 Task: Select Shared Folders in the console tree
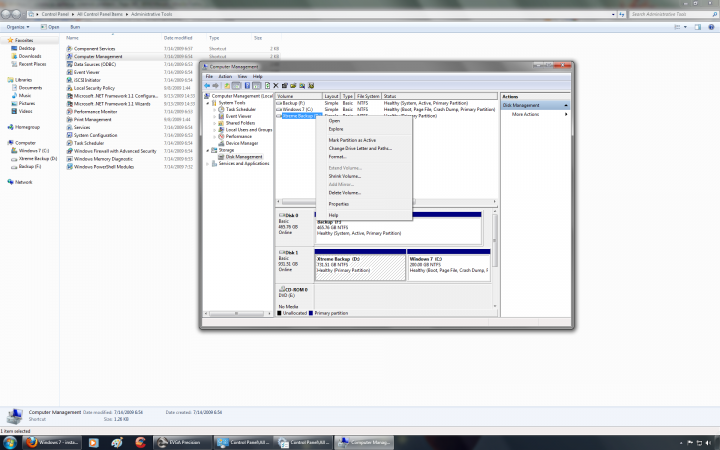coord(240,123)
